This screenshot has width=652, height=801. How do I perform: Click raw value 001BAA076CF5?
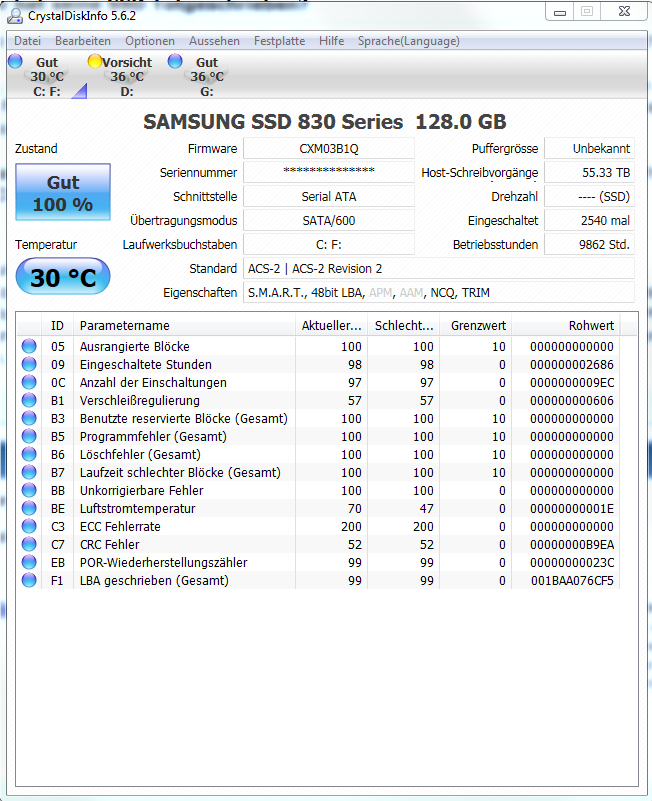572,580
